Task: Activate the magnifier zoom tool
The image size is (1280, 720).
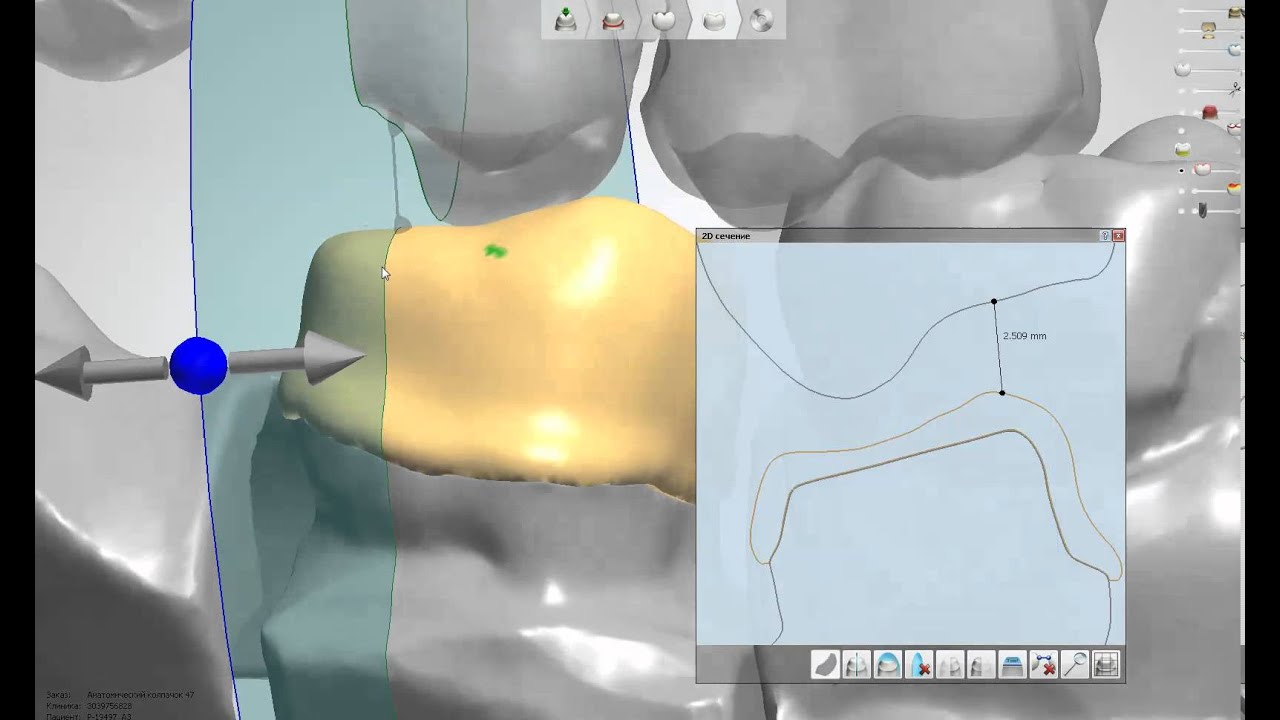Action: point(1074,664)
